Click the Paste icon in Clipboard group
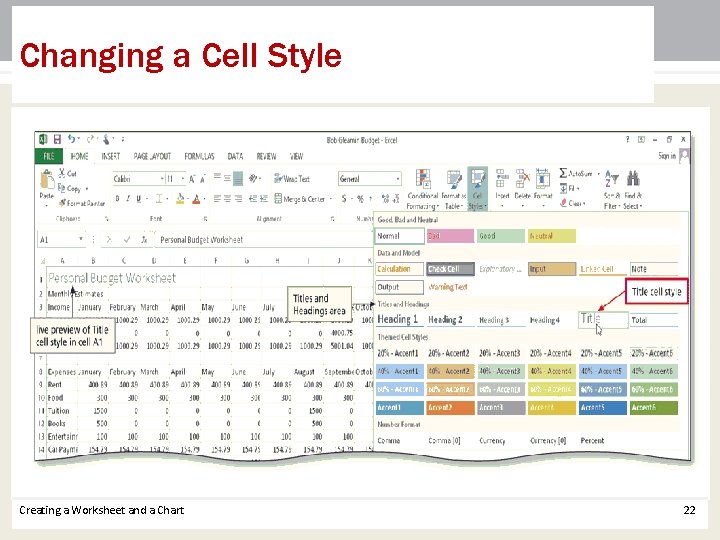Image resolution: width=720 pixels, height=540 pixels. point(46,180)
